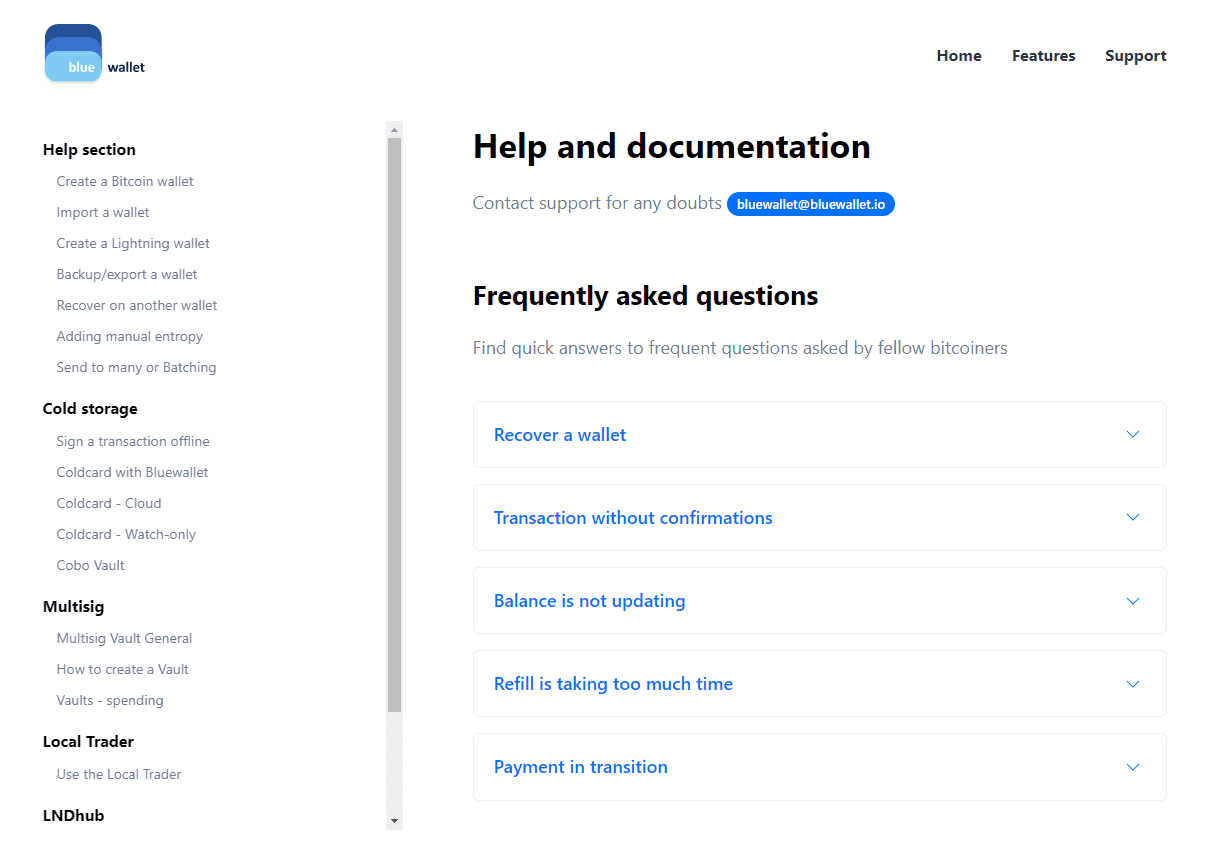1215x854 pixels.
Task: Click the Local Trader heading
Action: point(88,742)
